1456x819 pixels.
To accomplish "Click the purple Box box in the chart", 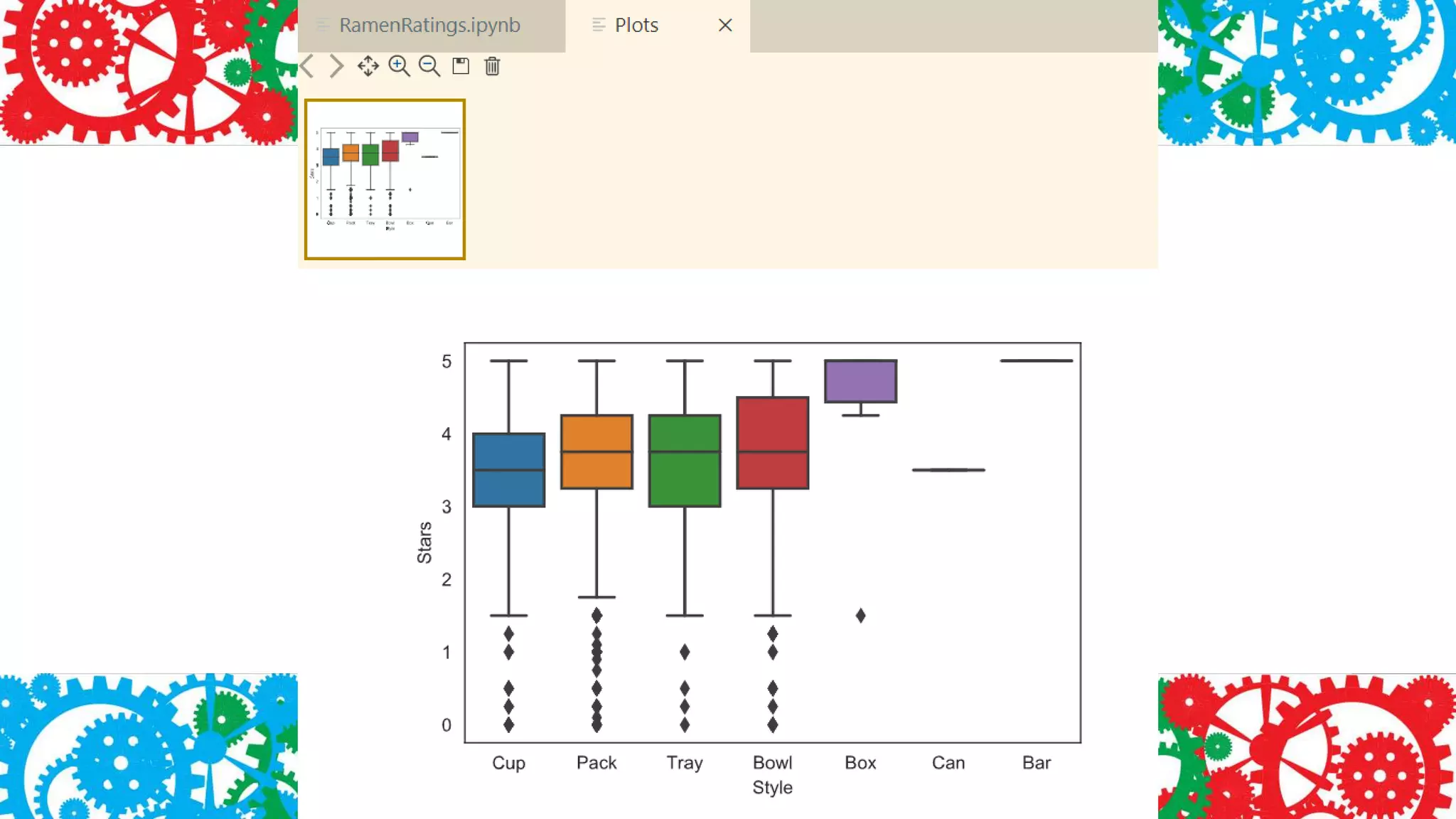I will tap(861, 381).
